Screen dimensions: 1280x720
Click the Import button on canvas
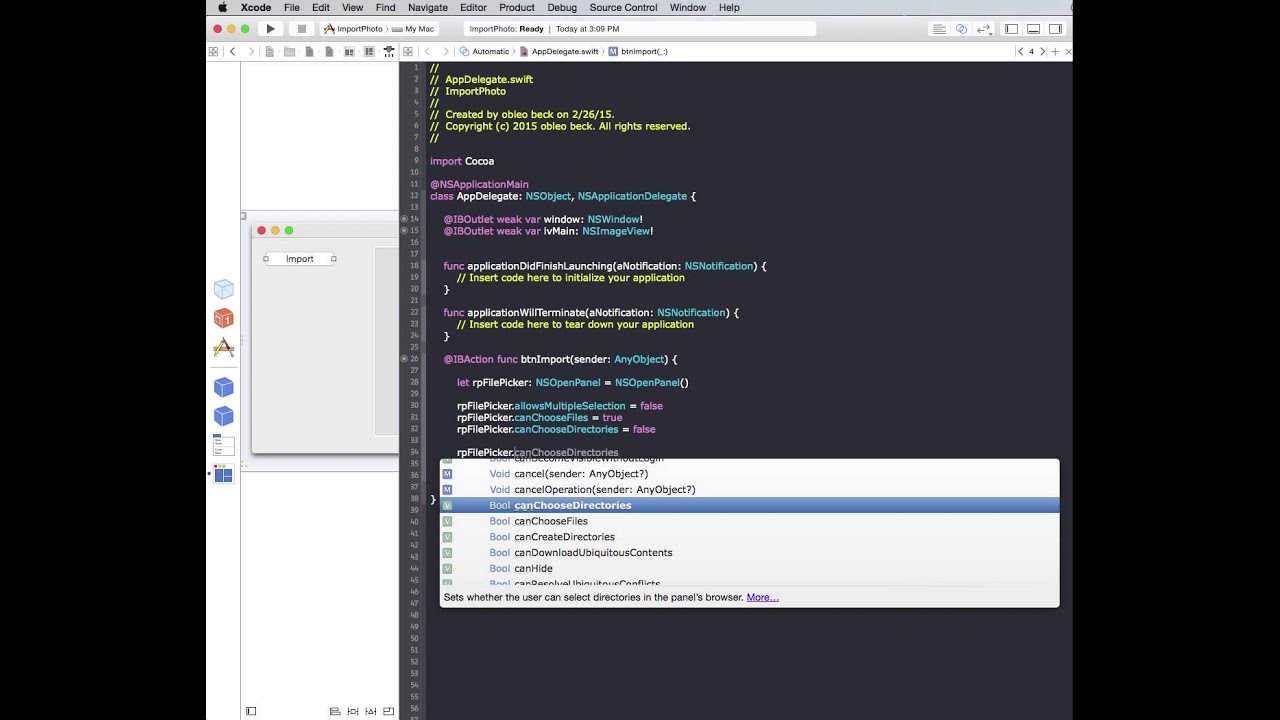tap(300, 259)
